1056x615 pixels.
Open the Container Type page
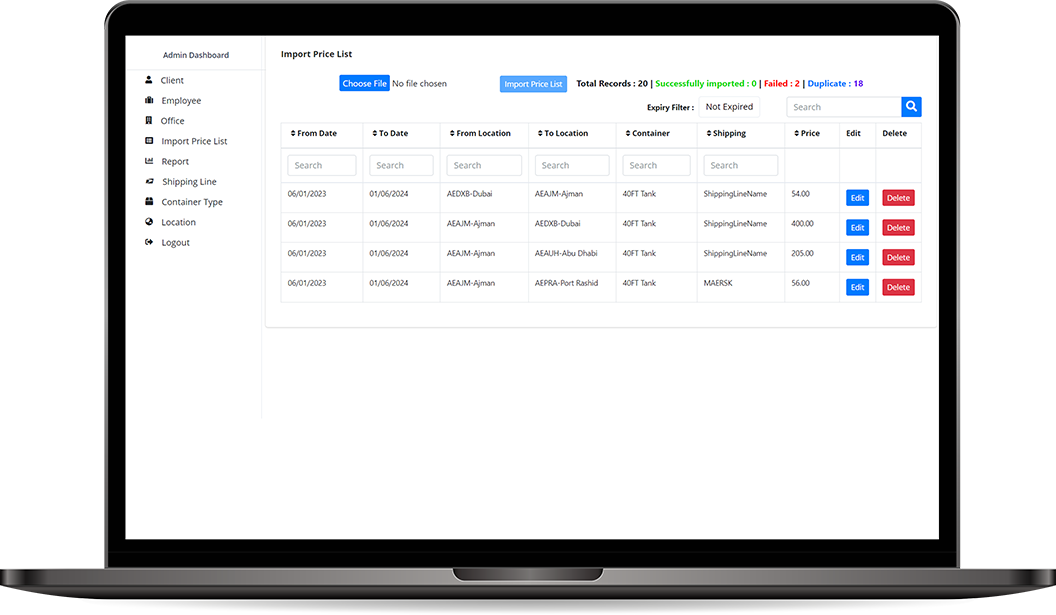[192, 201]
